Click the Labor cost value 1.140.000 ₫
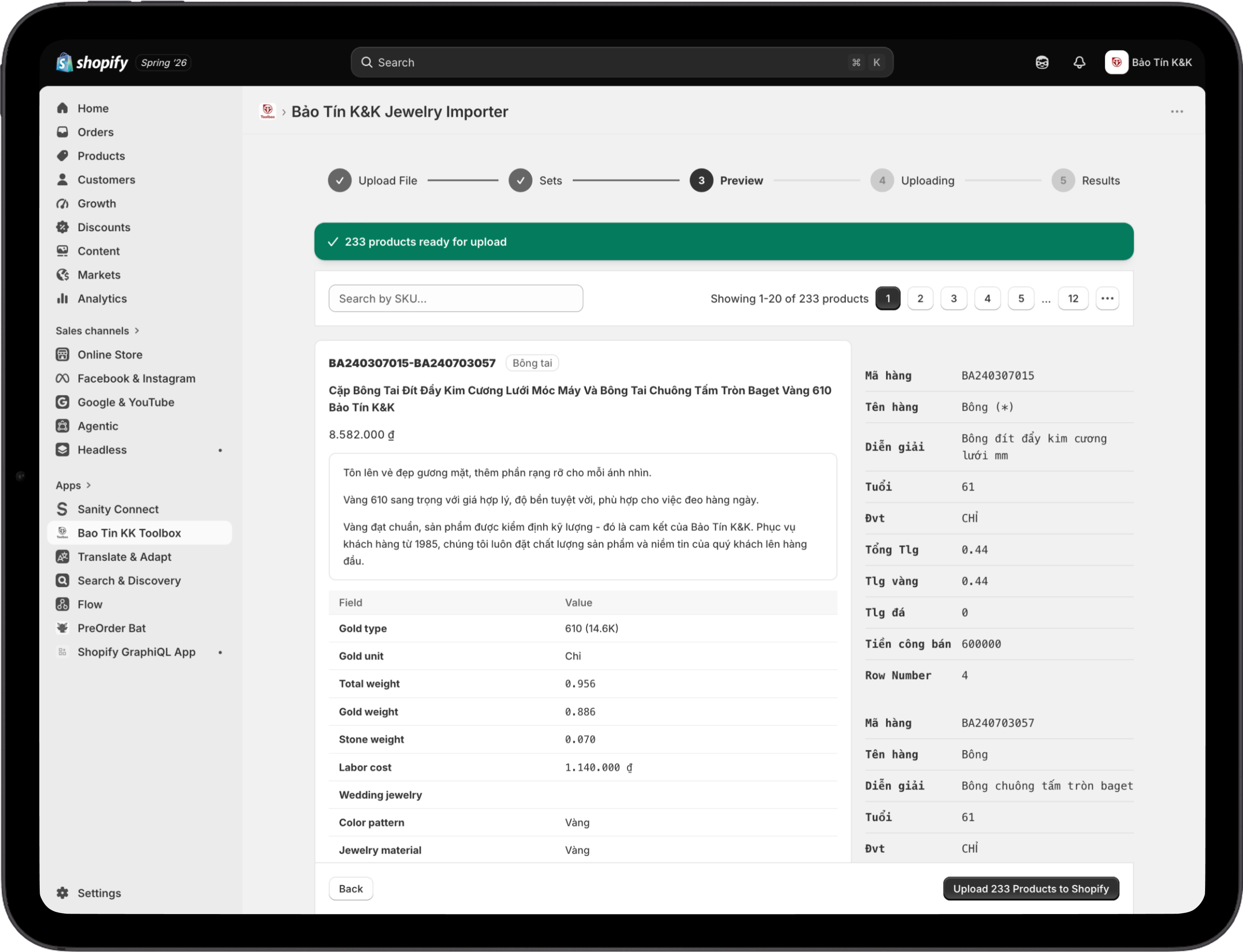1243x952 pixels. [598, 767]
